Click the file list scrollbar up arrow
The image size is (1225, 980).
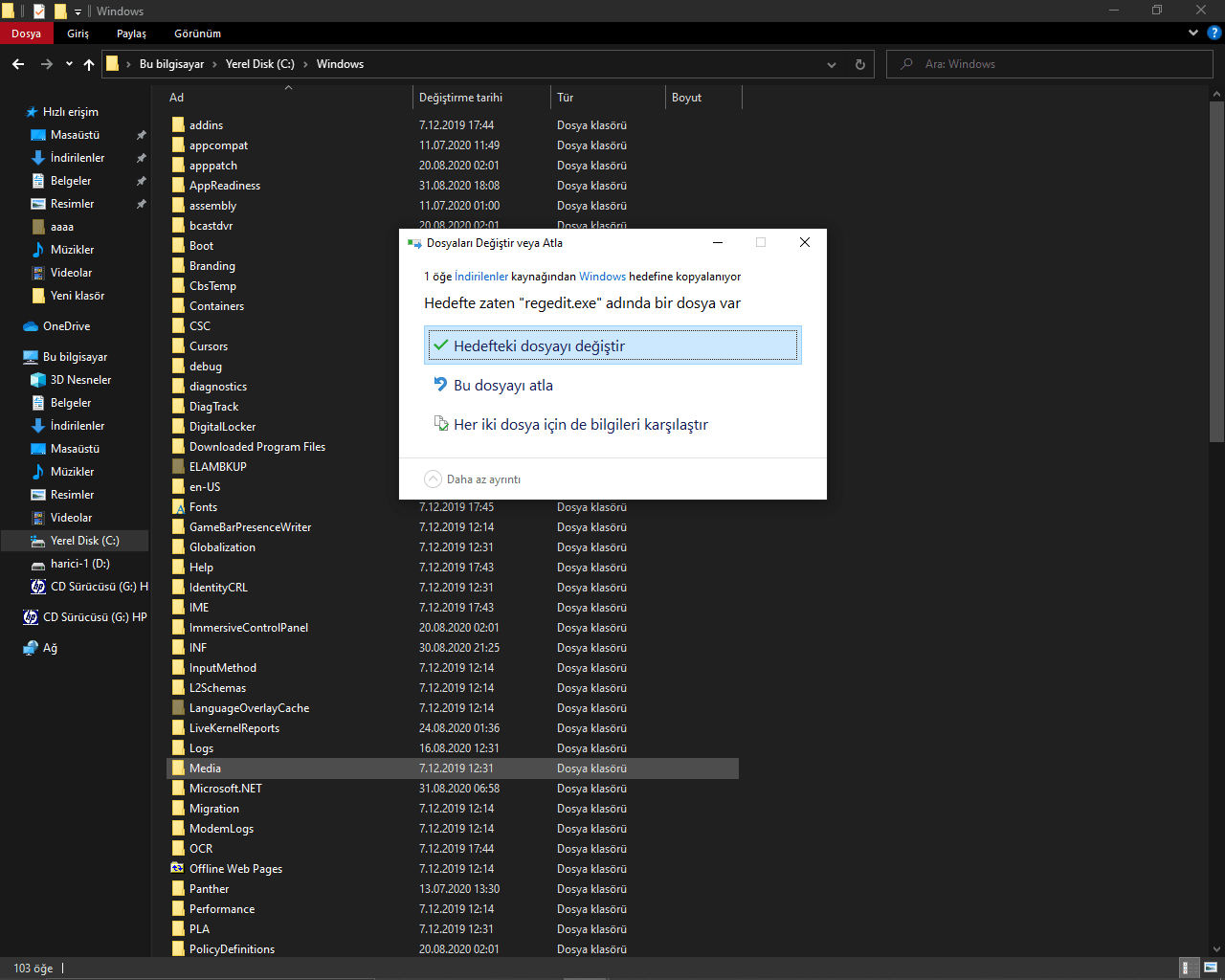(x=1216, y=94)
